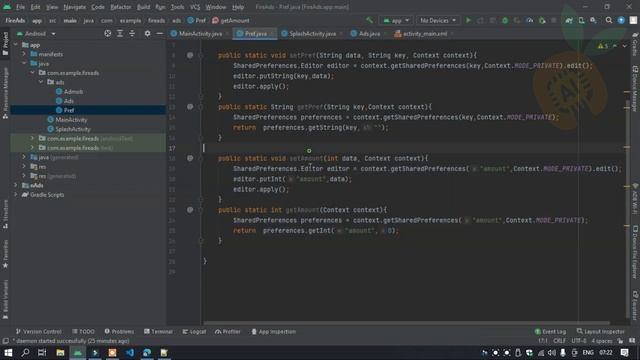Open the No Devices selector dropdown
640x360 pixels.
[x=438, y=20]
